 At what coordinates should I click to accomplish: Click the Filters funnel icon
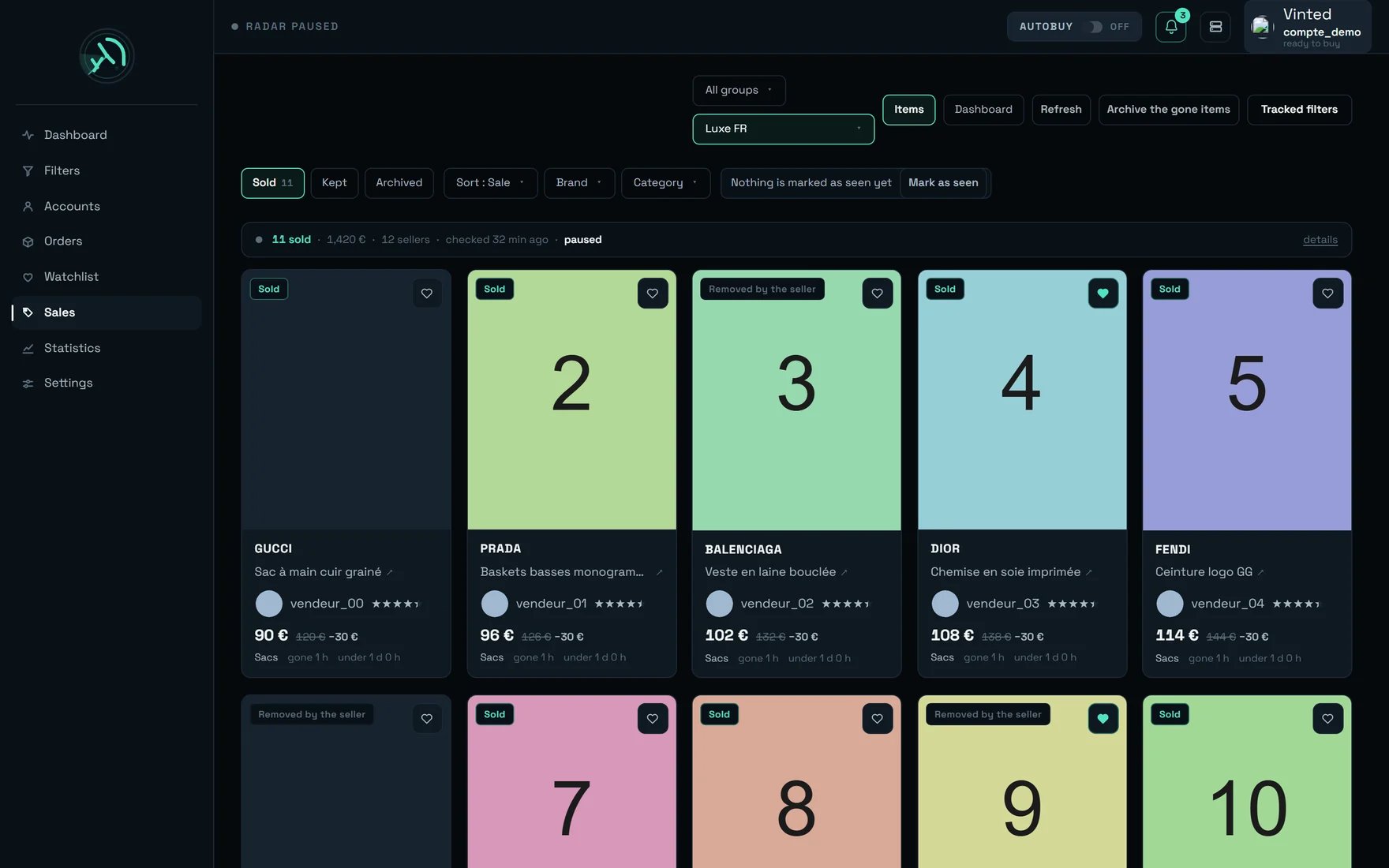click(28, 170)
